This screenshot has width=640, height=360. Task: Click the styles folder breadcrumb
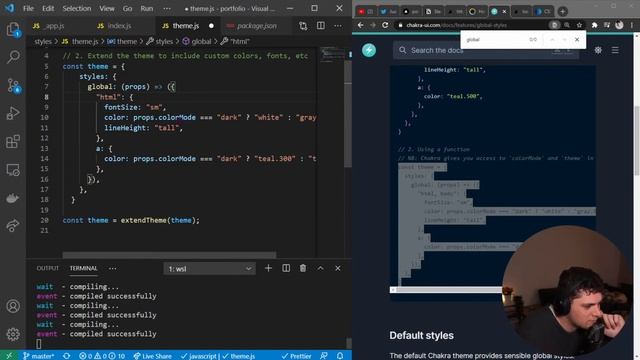[43, 41]
